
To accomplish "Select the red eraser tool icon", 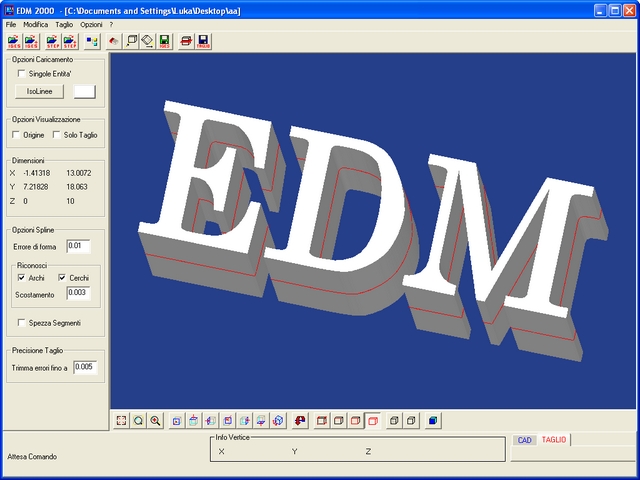I will (x=114, y=41).
